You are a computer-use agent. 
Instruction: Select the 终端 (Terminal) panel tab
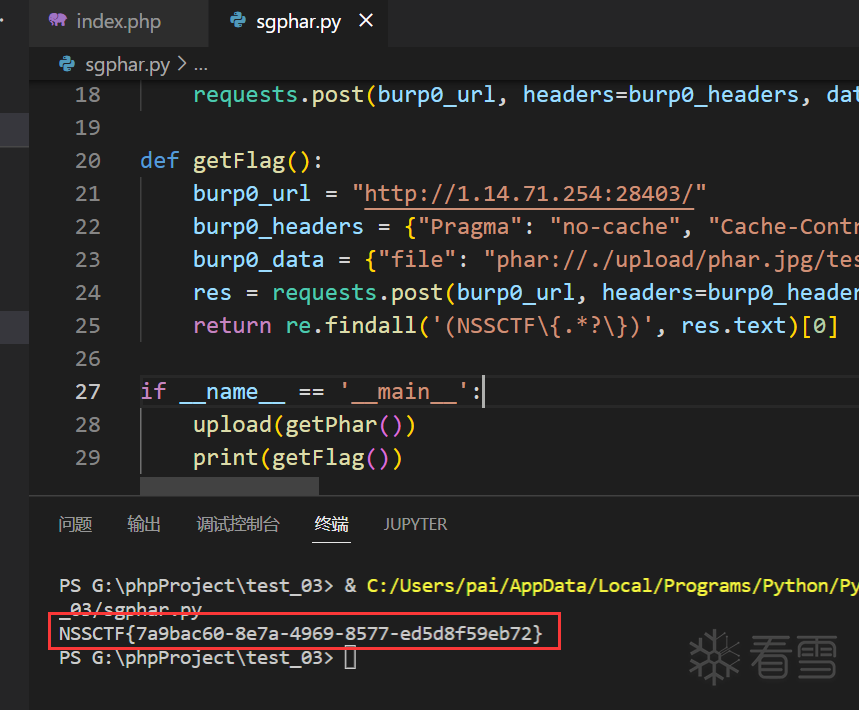coord(331,524)
